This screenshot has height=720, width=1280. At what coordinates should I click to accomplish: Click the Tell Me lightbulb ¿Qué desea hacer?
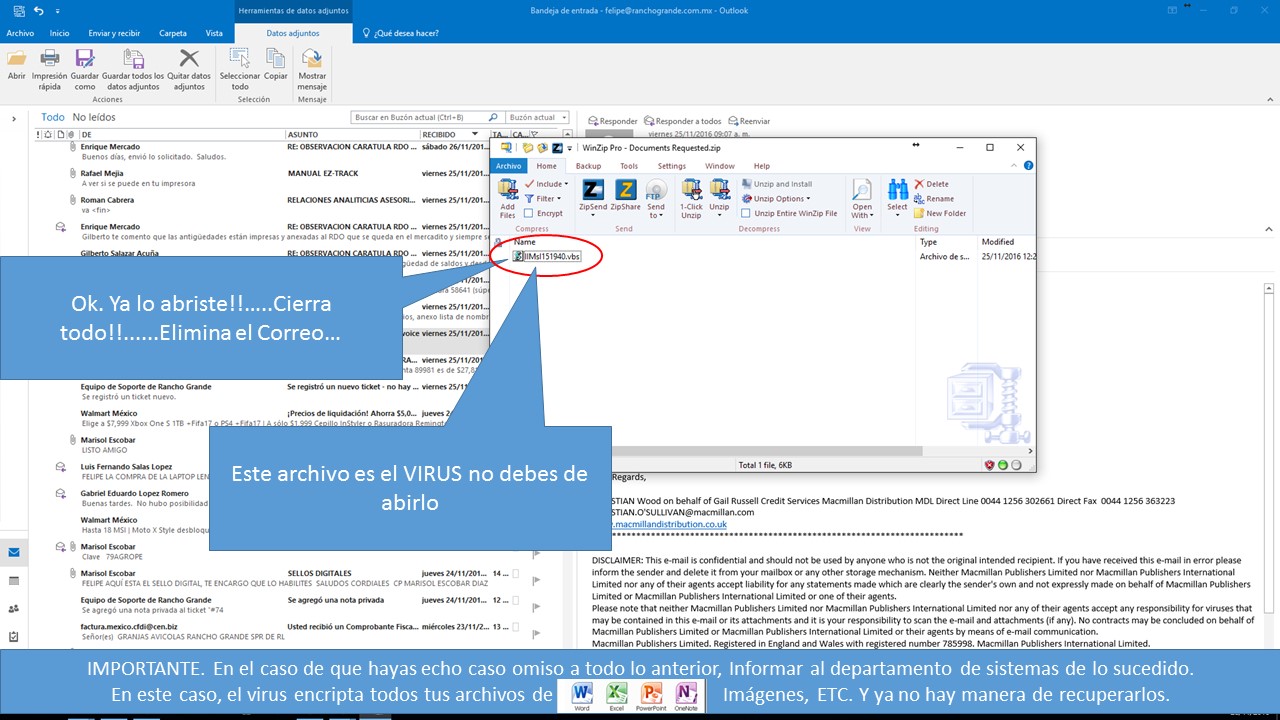point(367,33)
